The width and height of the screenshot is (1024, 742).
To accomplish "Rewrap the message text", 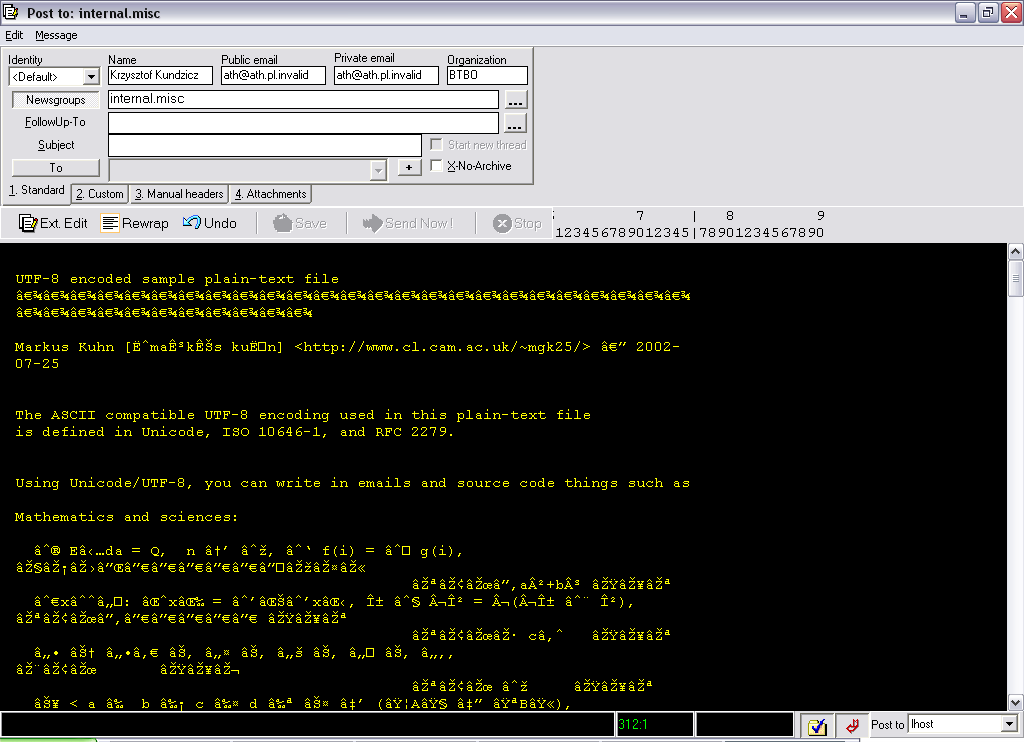I will tap(135, 223).
